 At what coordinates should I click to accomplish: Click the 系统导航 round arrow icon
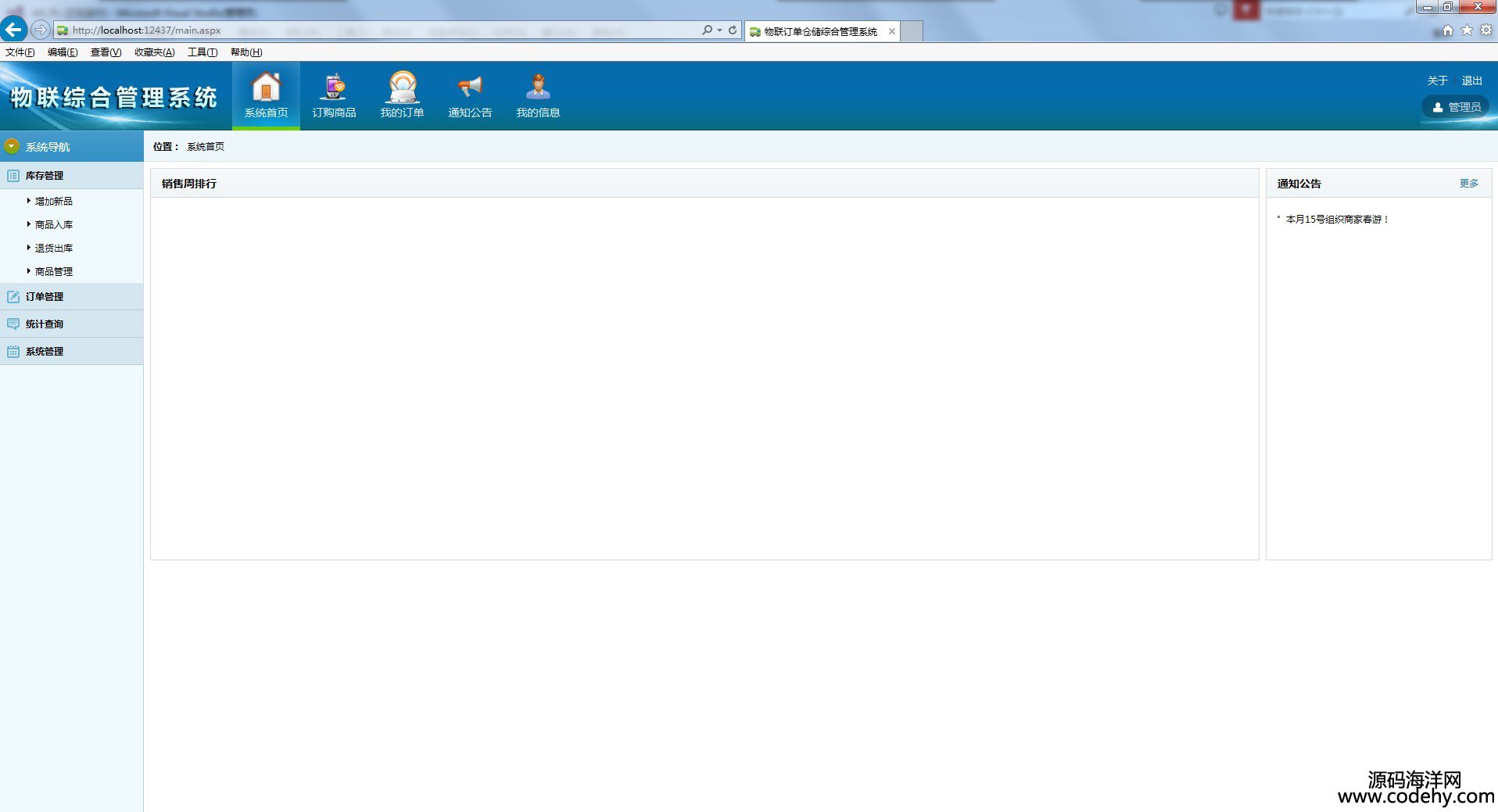(x=12, y=146)
